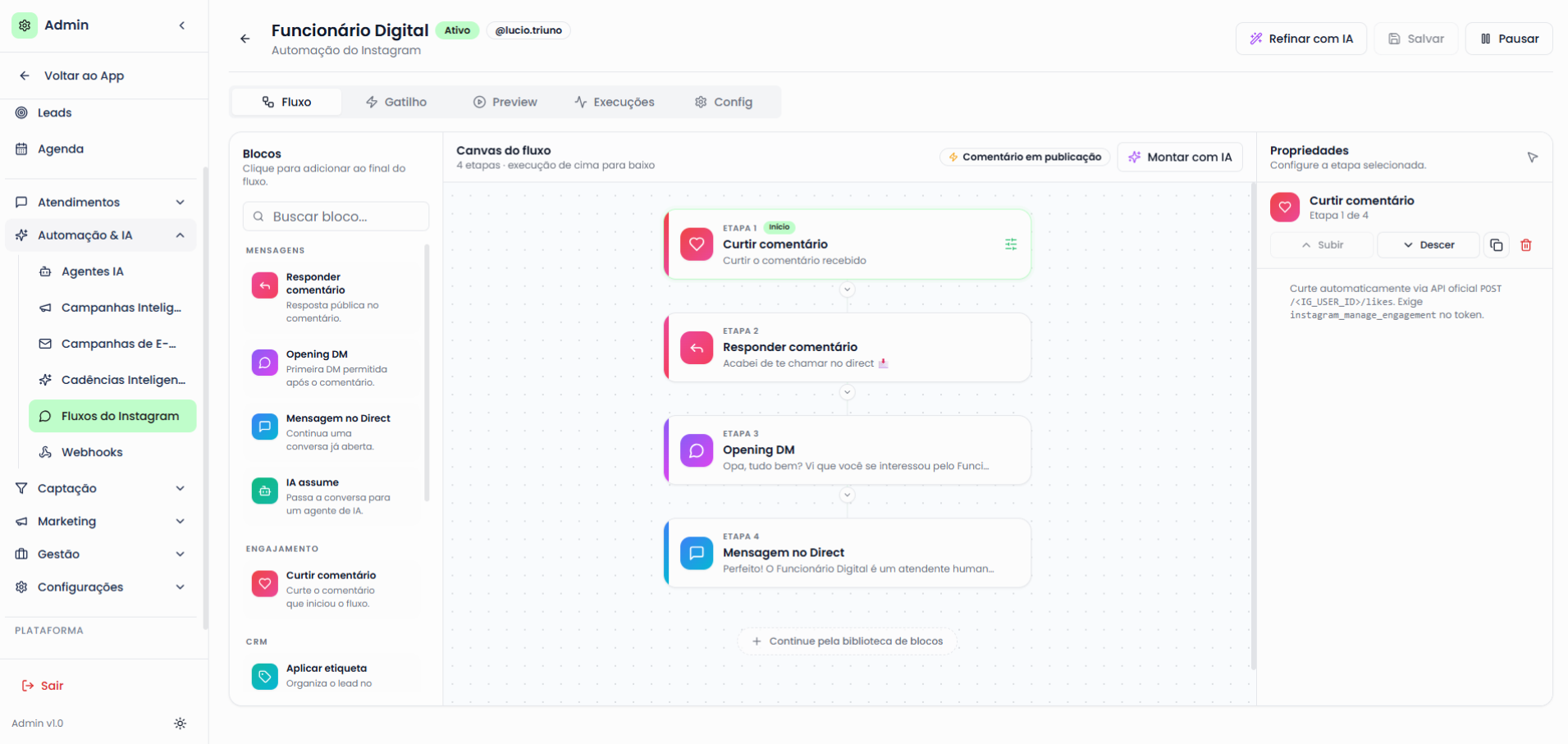
Task: Click the Ativo status badge
Action: point(457,30)
